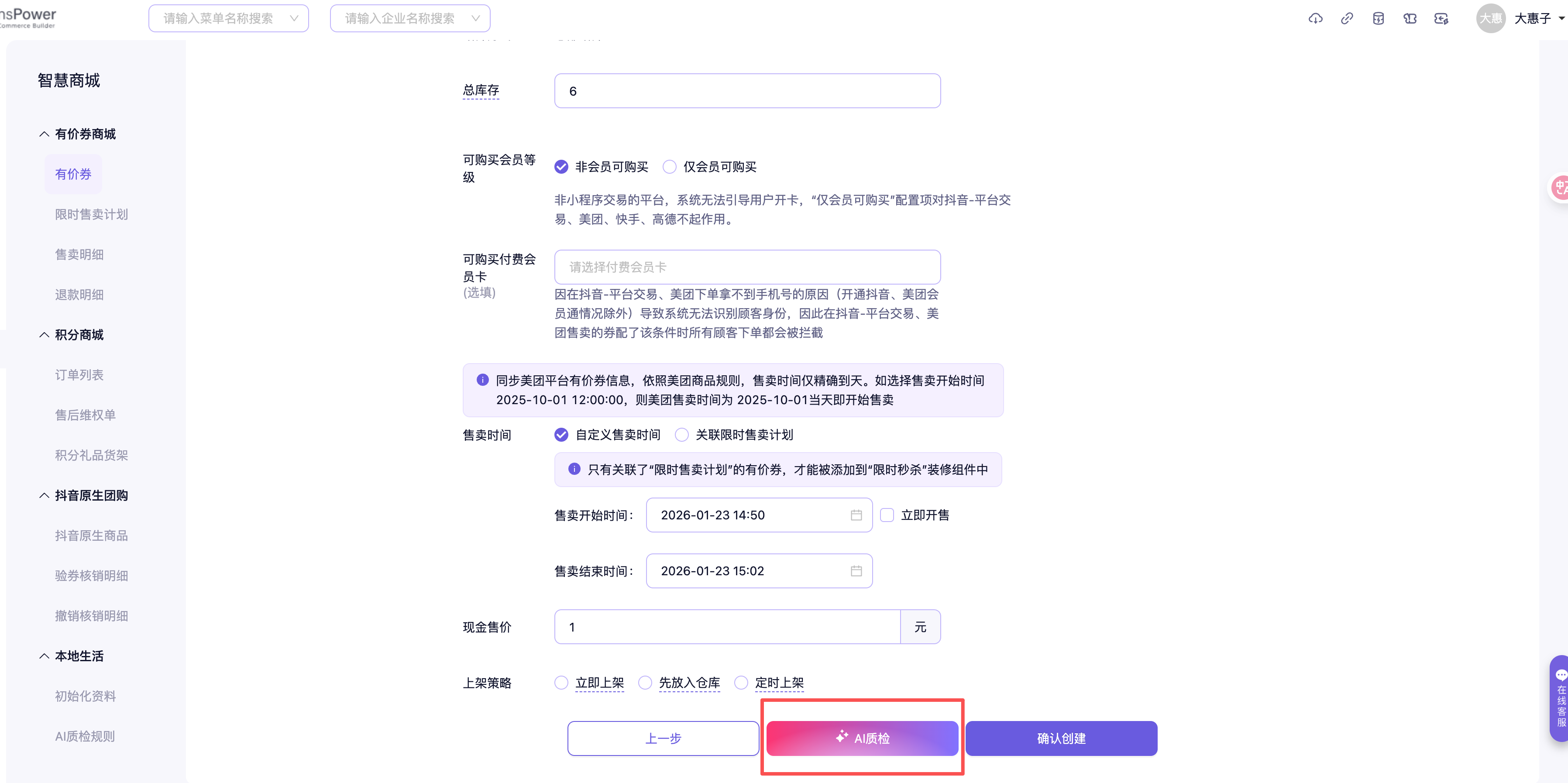Go to 抖音原生商品 in the sidebar

pyautogui.click(x=91, y=536)
